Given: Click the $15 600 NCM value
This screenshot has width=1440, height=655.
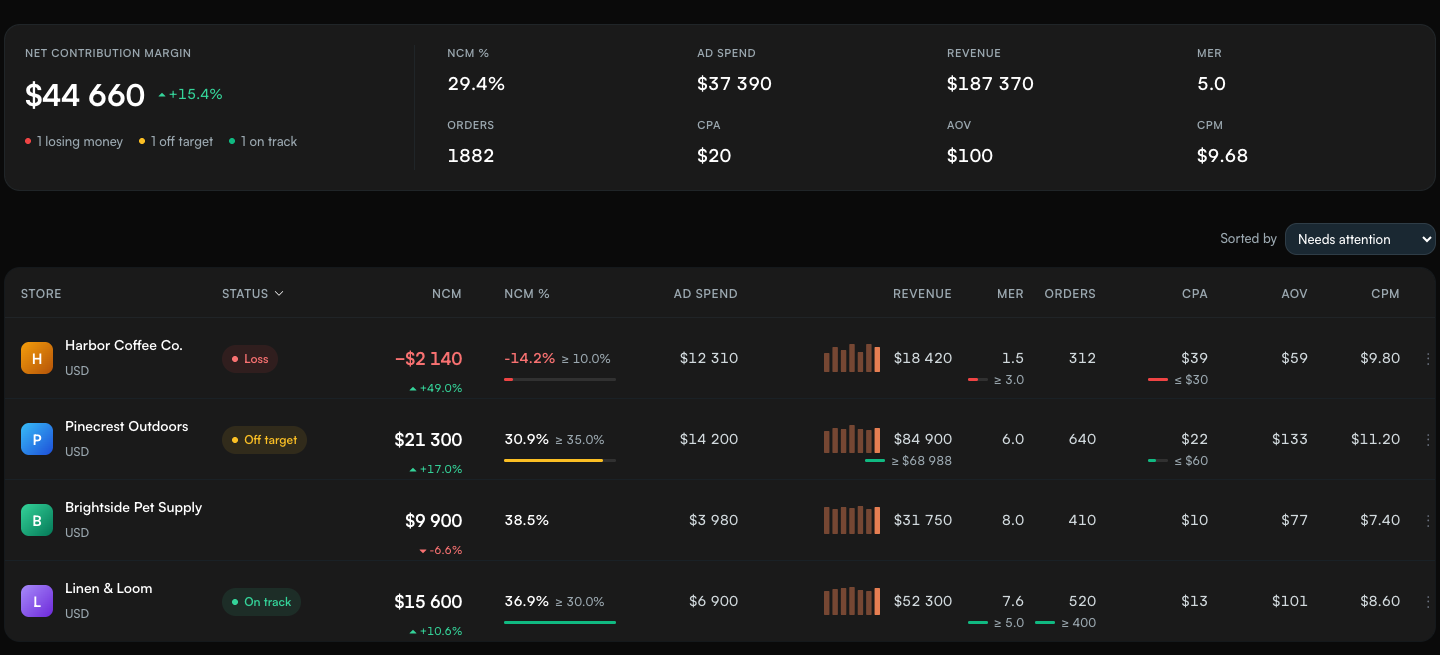Looking at the screenshot, I should coord(428,602).
